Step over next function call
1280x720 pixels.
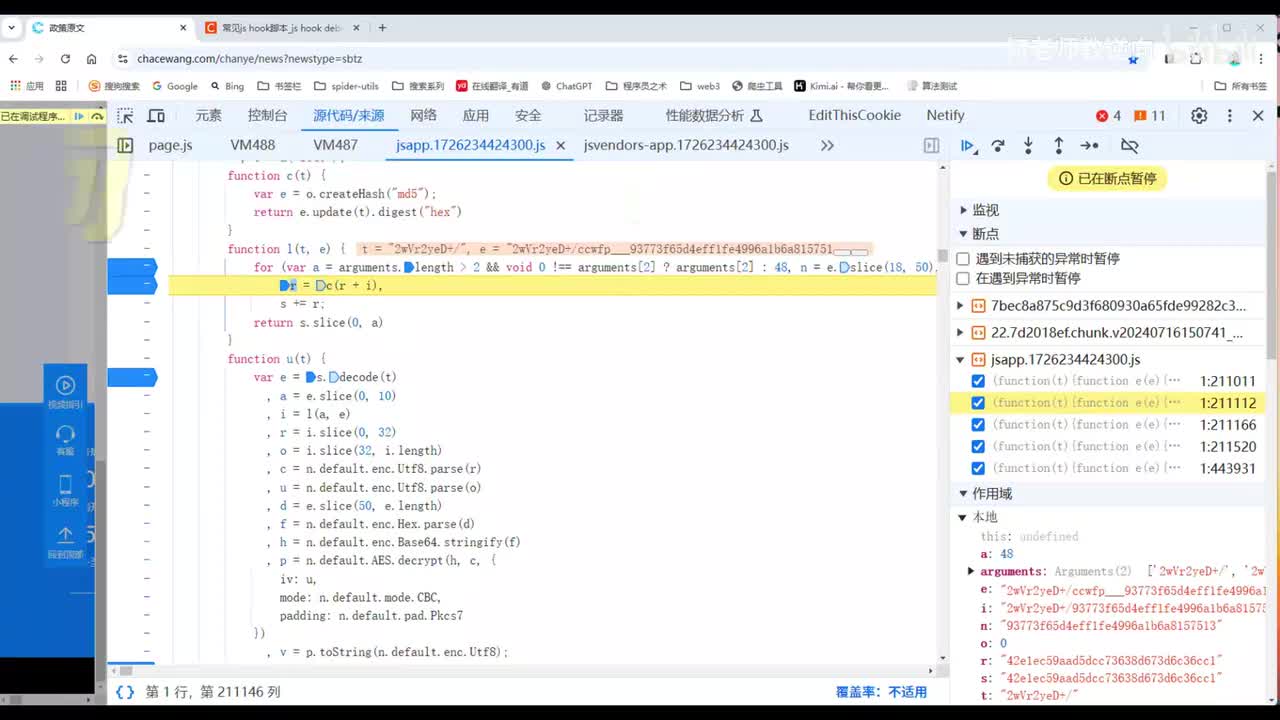(998, 145)
